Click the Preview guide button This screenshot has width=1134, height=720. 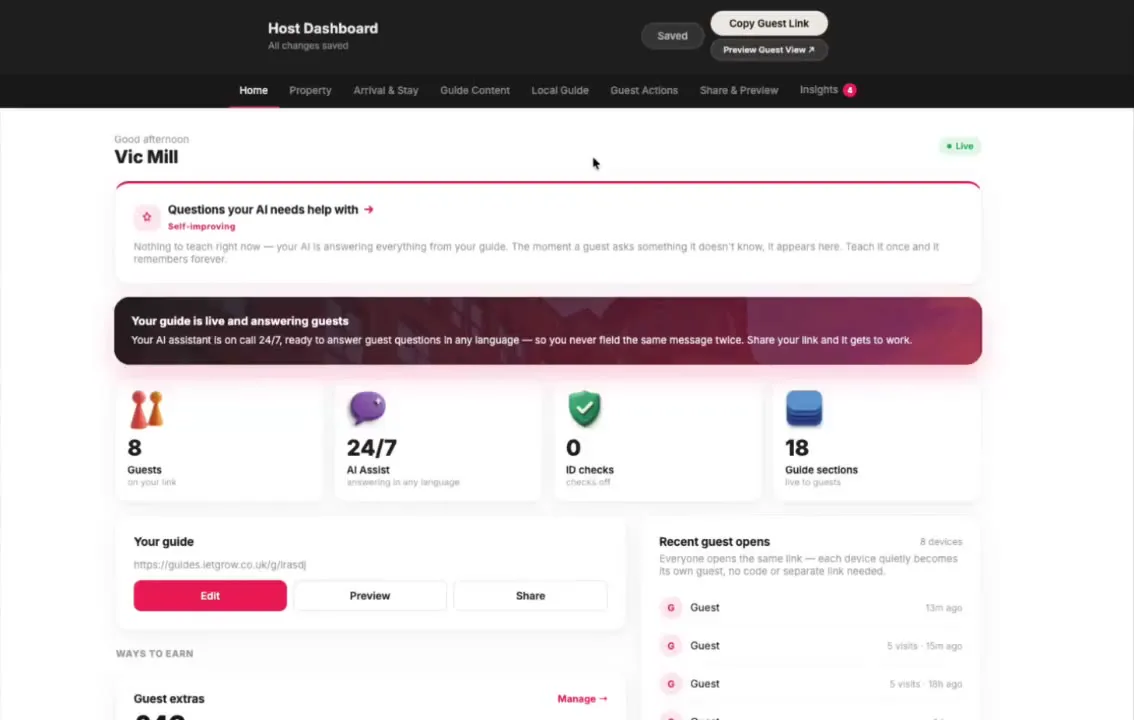(370, 596)
